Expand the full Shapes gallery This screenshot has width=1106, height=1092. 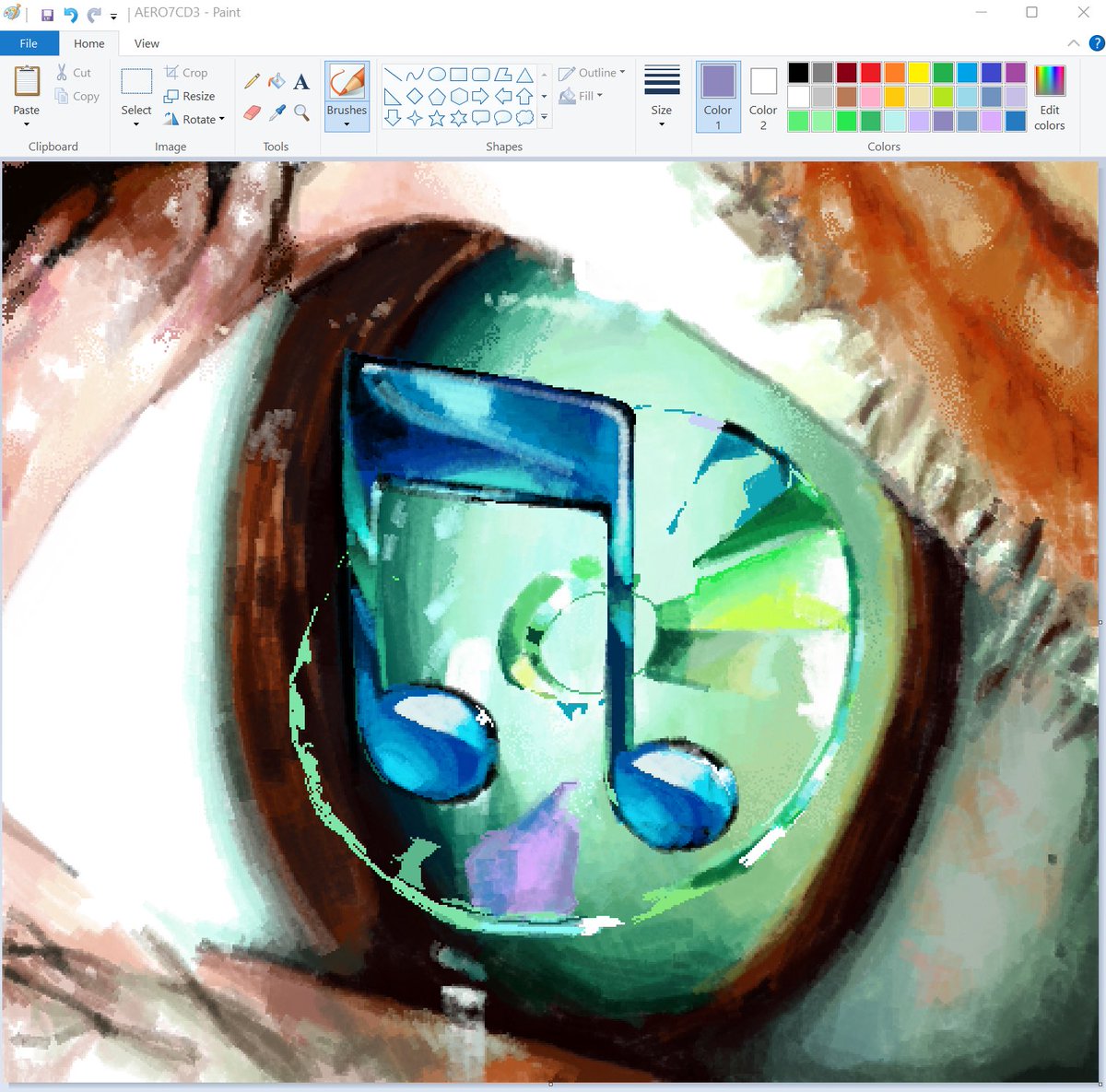point(544,117)
